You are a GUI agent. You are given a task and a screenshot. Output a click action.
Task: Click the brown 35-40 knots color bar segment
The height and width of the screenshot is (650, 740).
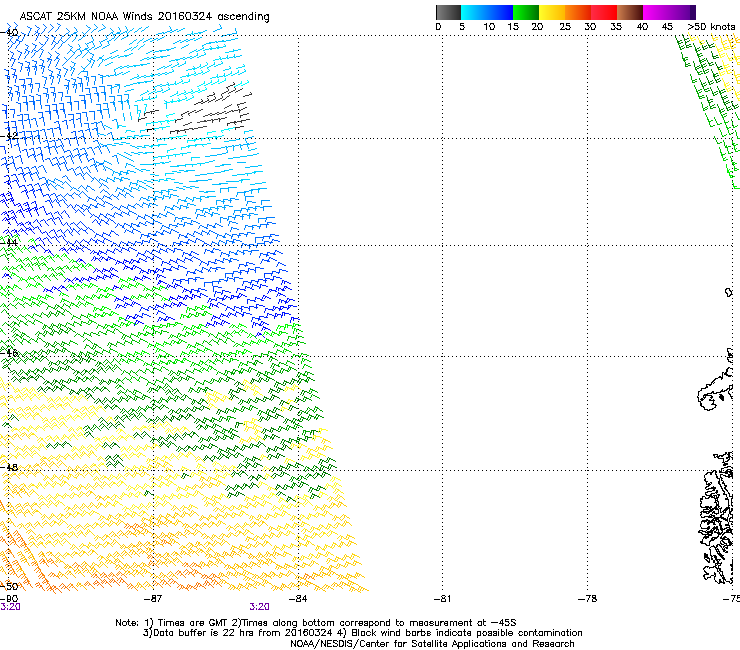point(630,12)
